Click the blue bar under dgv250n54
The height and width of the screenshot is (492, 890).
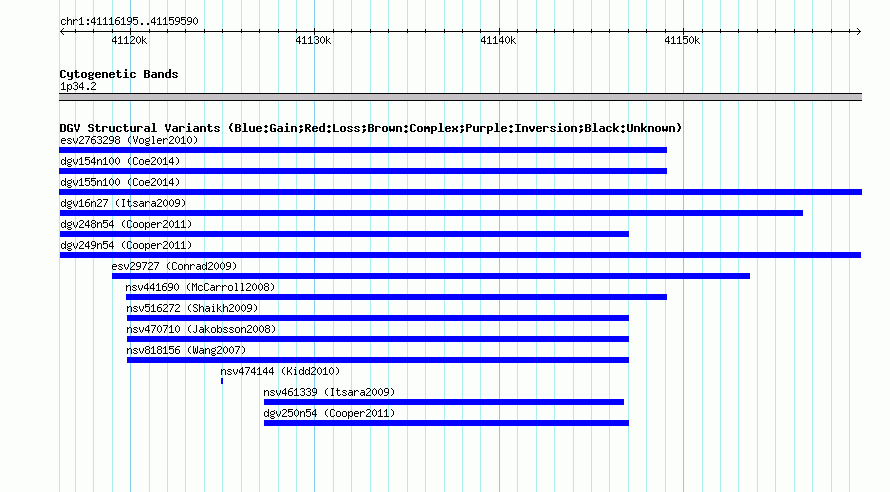pyautogui.click(x=446, y=423)
